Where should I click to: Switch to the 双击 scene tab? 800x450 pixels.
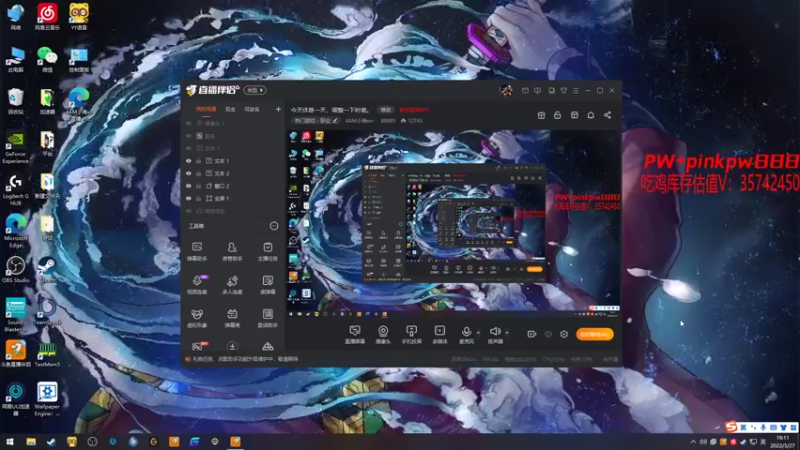click(231, 109)
